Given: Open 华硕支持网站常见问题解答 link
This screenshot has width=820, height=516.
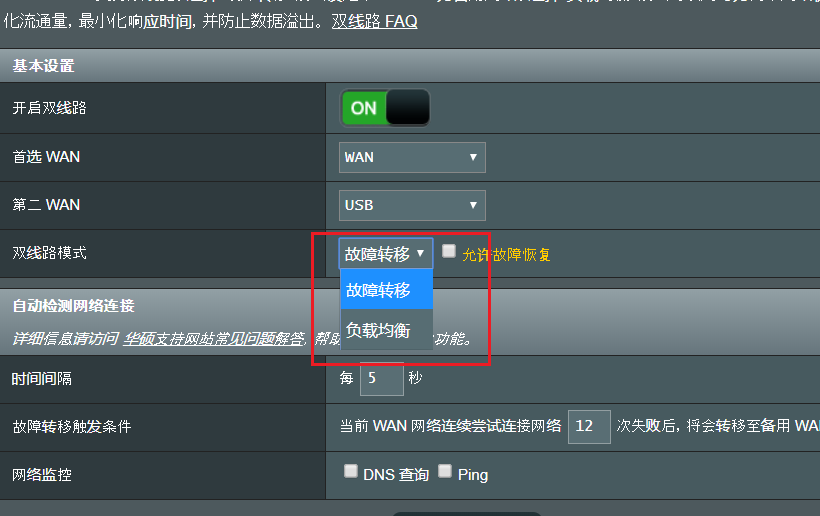Looking at the screenshot, I should click(214, 339).
